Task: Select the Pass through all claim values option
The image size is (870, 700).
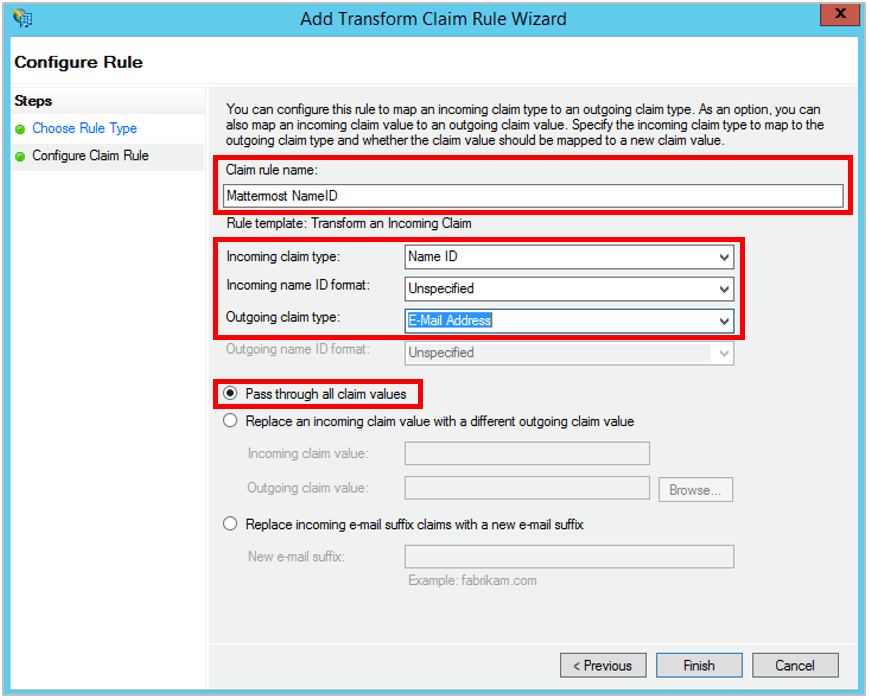Action: coord(230,393)
